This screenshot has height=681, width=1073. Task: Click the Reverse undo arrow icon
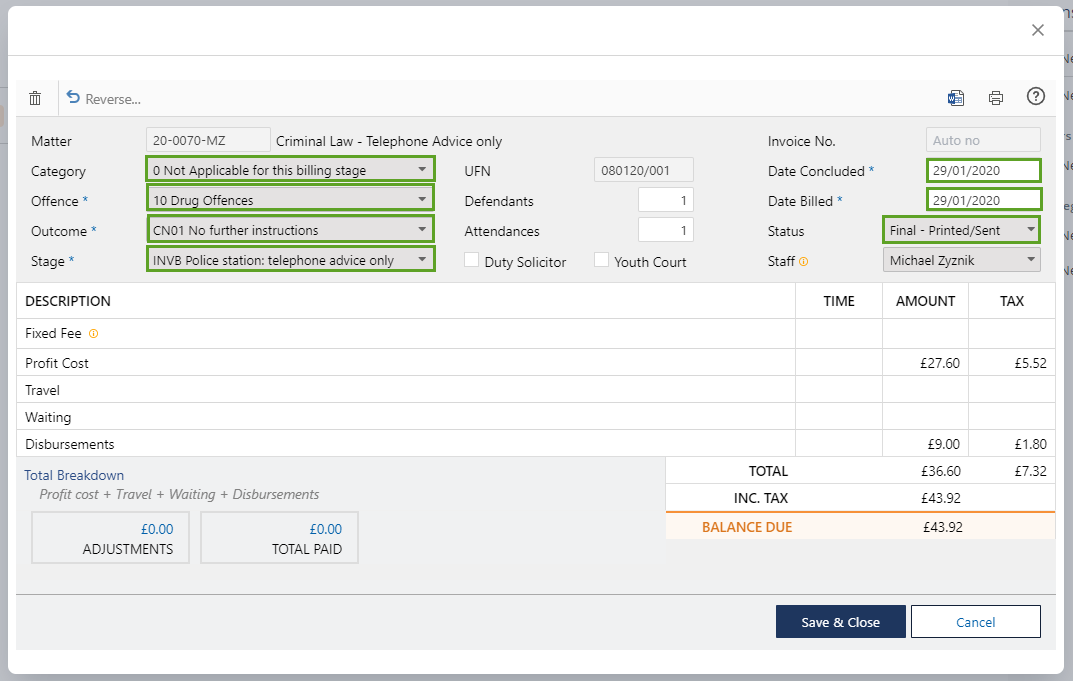73,97
